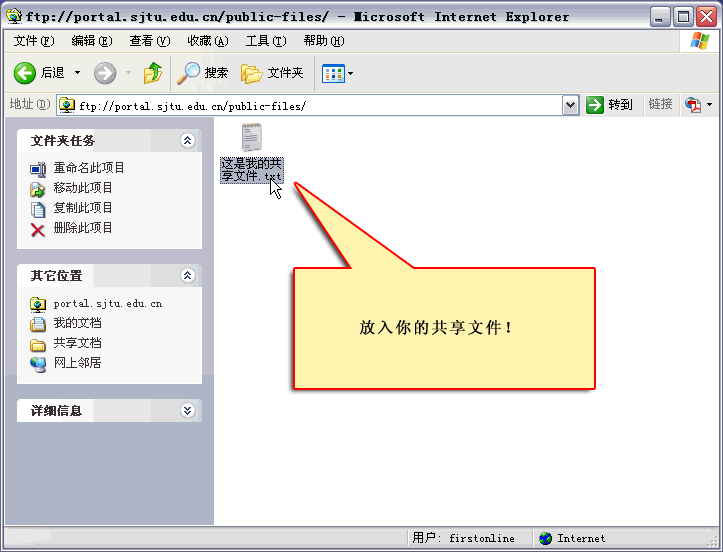Open the Views dropdown arrow
This screenshot has height=552, width=723.
[x=350, y=73]
